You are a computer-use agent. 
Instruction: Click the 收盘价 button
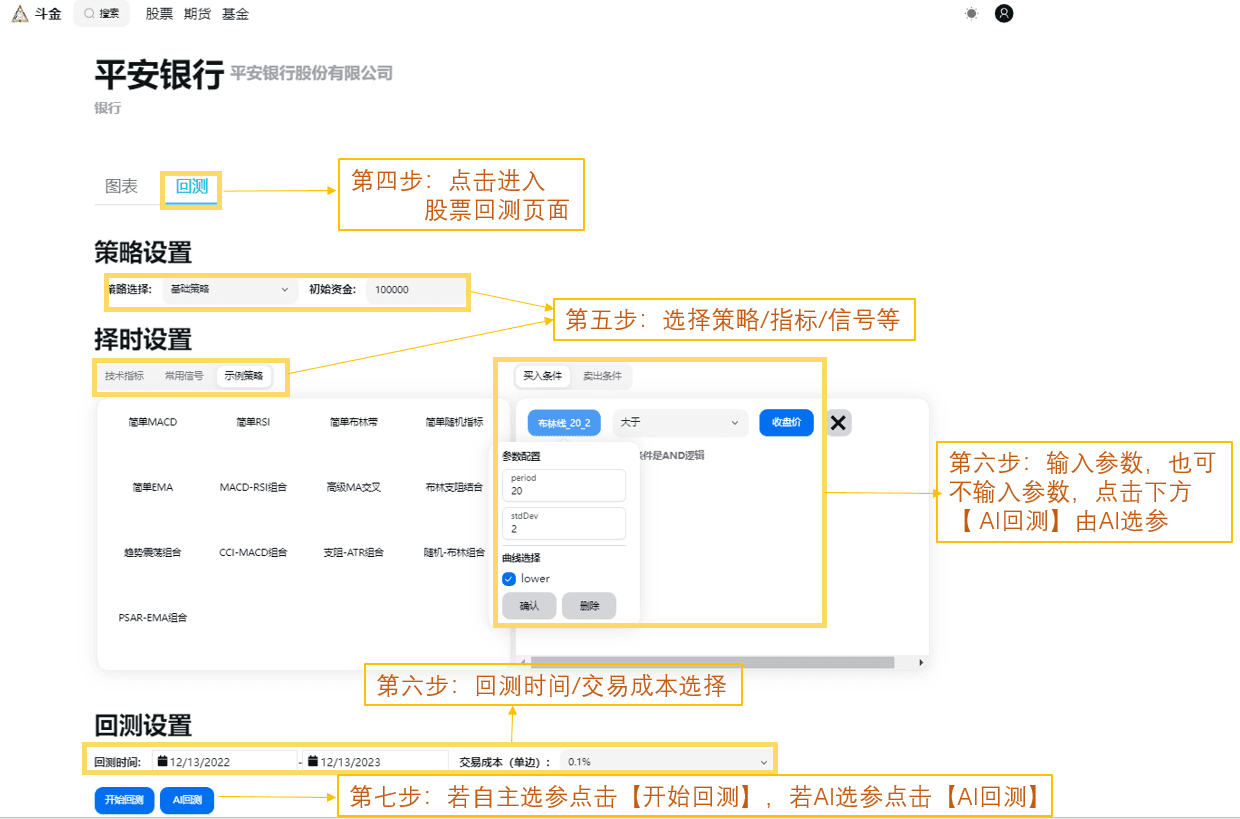tap(786, 423)
